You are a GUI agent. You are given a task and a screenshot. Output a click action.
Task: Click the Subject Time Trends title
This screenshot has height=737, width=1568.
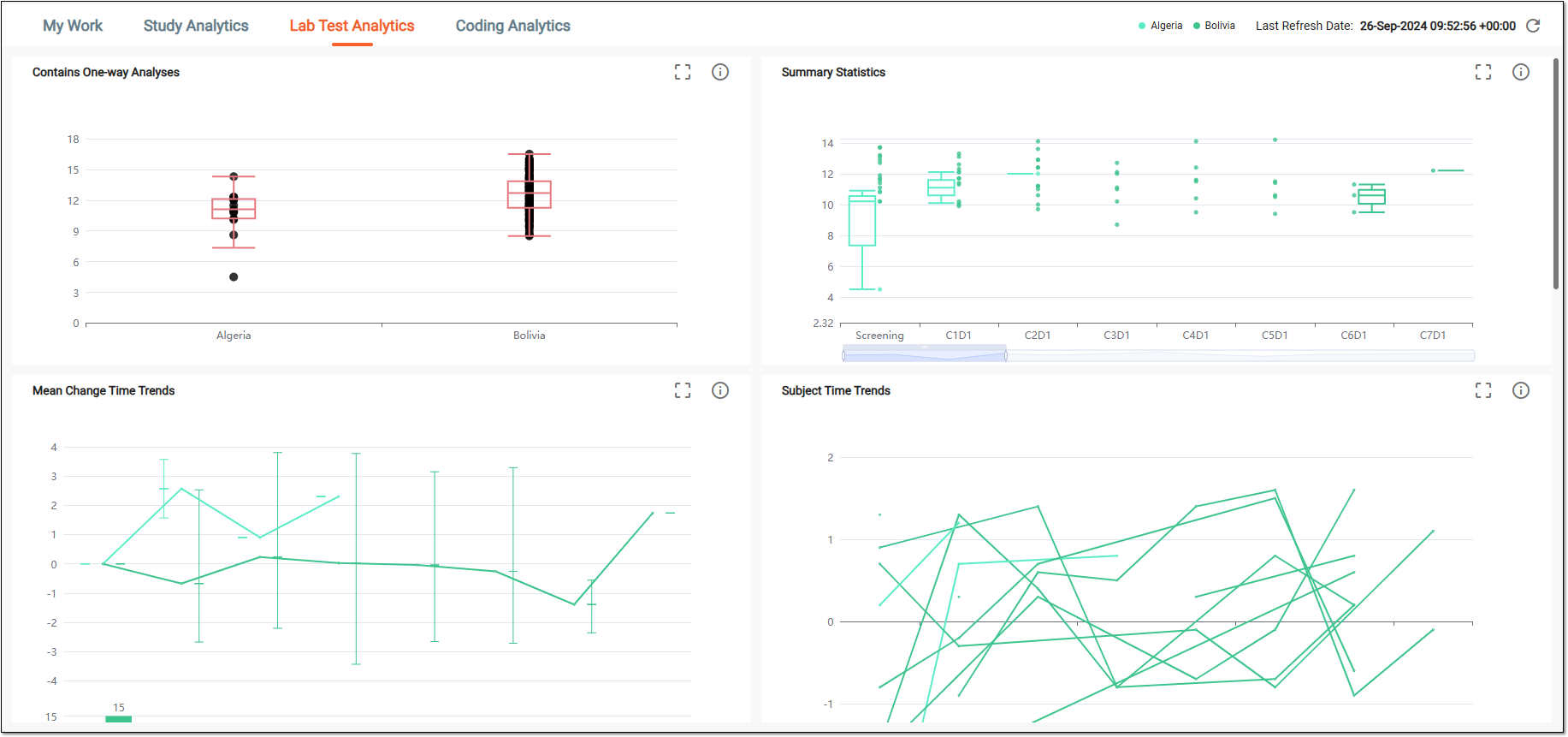point(836,390)
